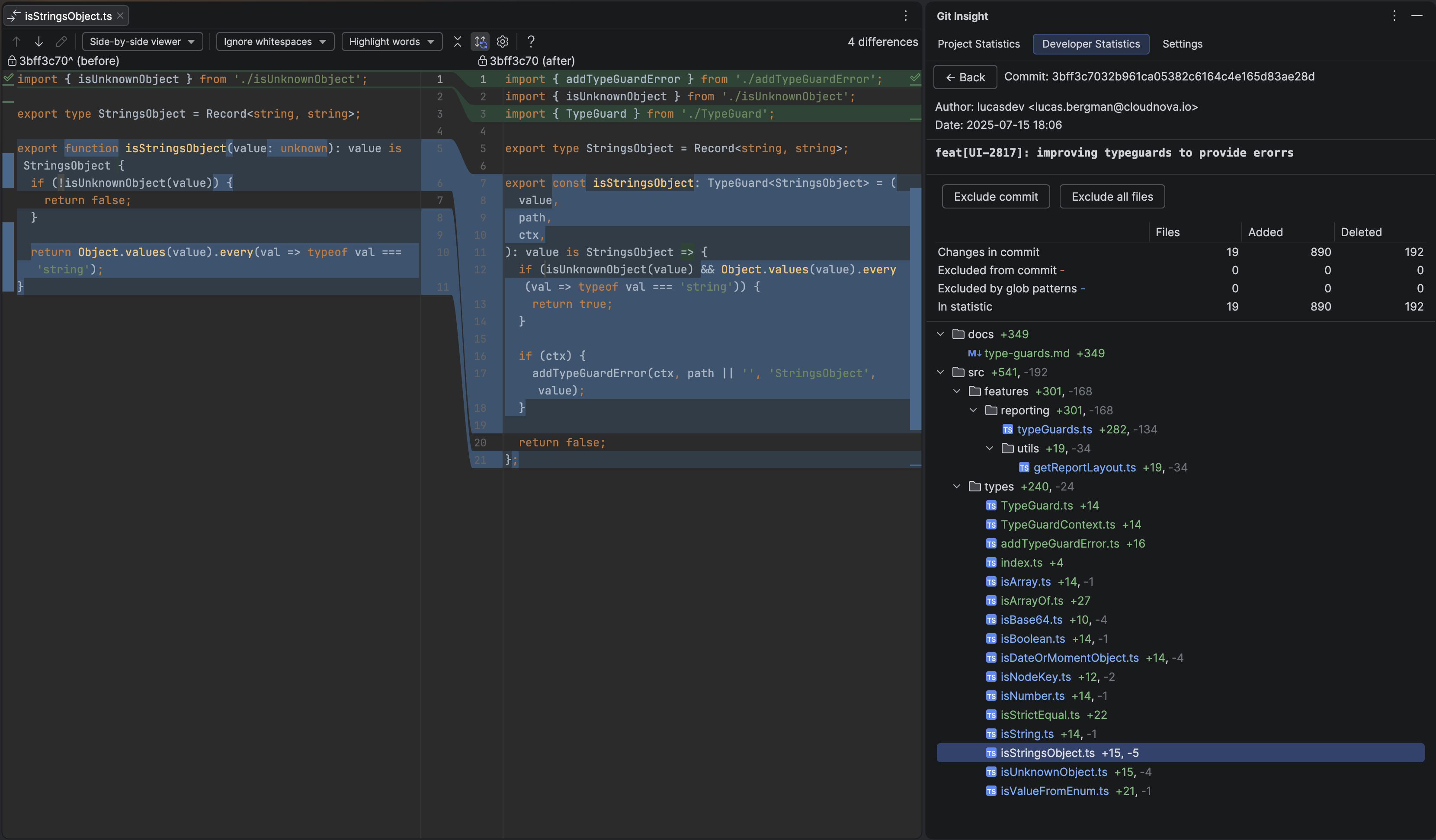Screen dimensions: 1436x840
Task: Open the Git Insight kebab menu
Action: pyautogui.click(x=1394, y=16)
